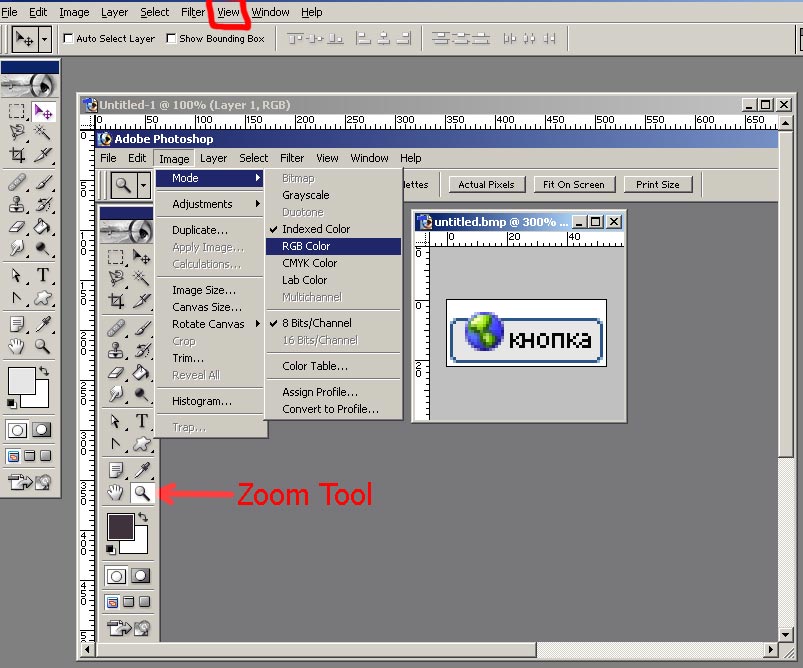Select the Path Selection tool in main toolbox
The image size is (803, 668).
click(x=16, y=276)
